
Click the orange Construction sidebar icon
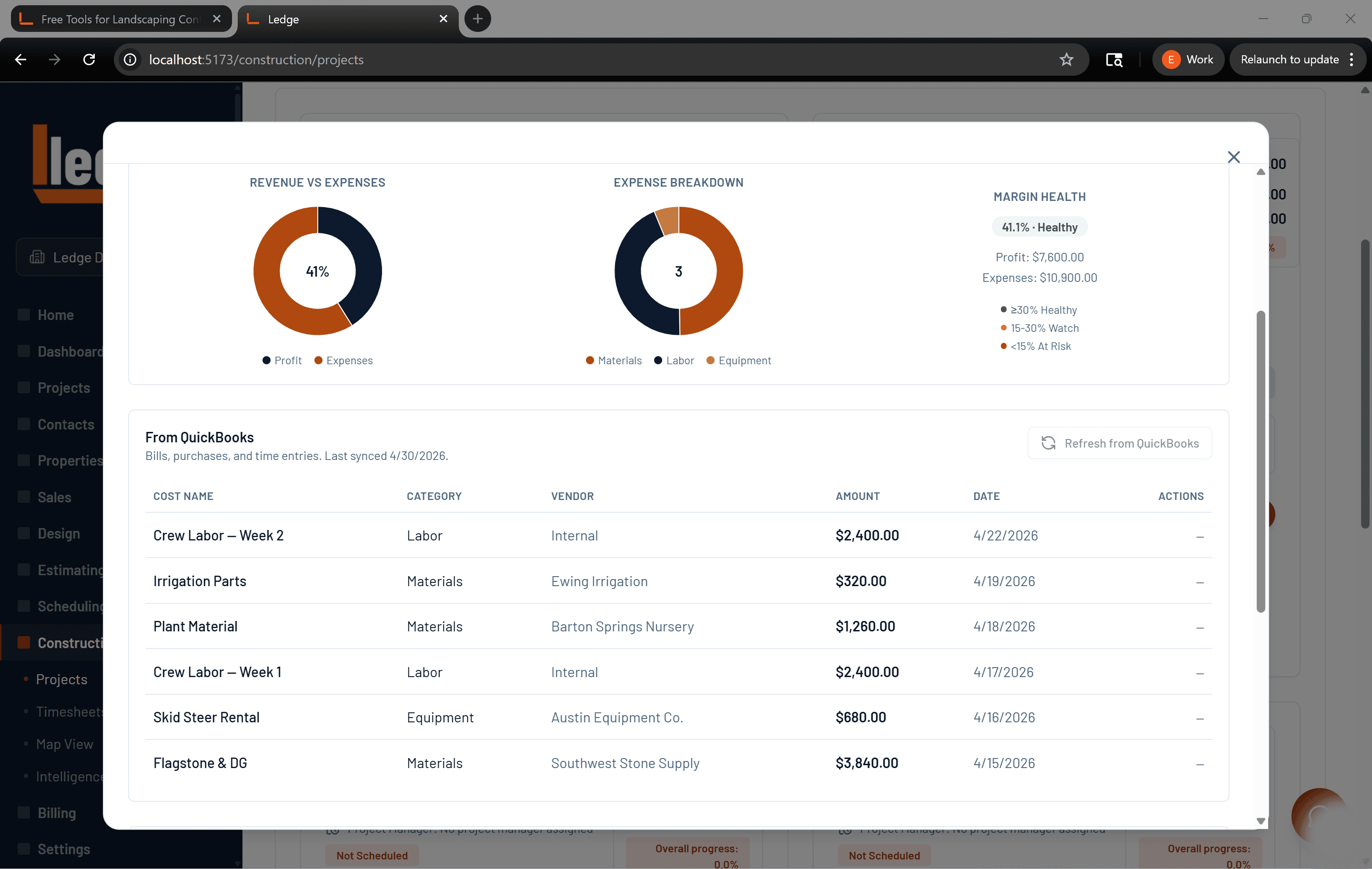point(23,642)
